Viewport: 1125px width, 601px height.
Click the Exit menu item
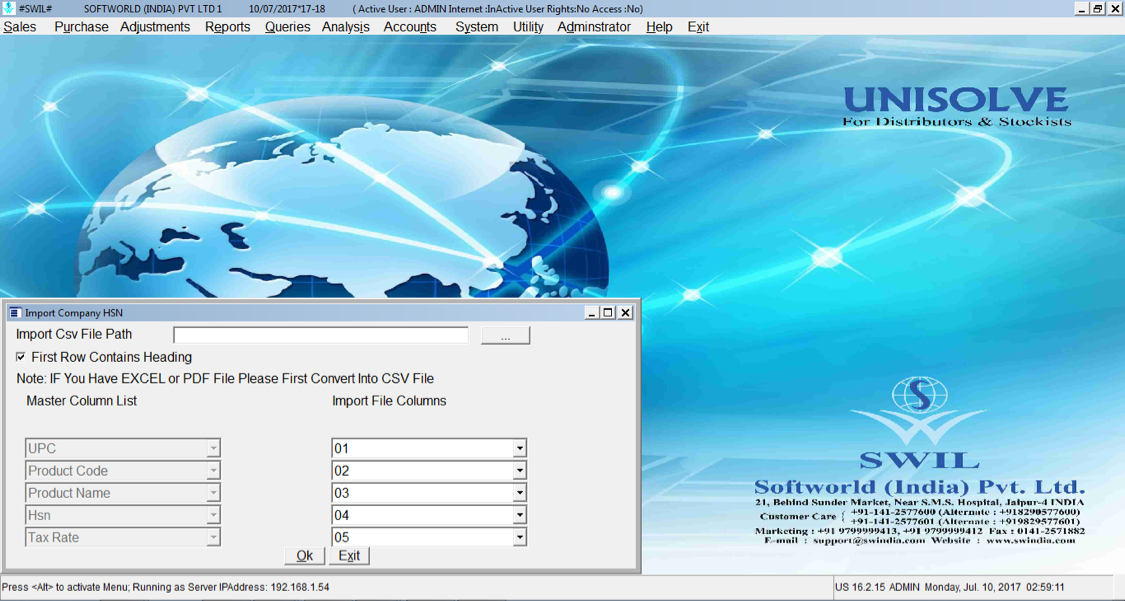[697, 27]
